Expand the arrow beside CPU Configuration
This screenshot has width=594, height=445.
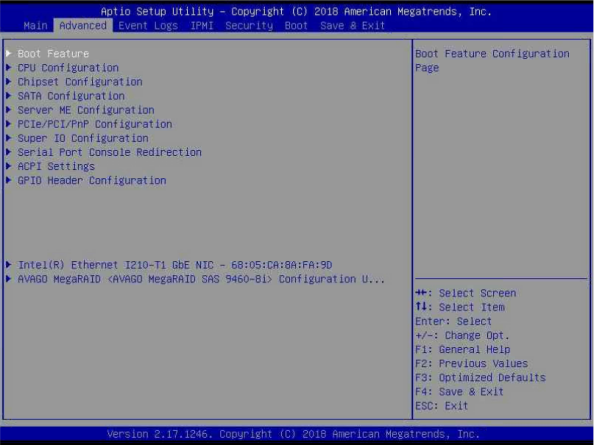pyautogui.click(x=9, y=67)
